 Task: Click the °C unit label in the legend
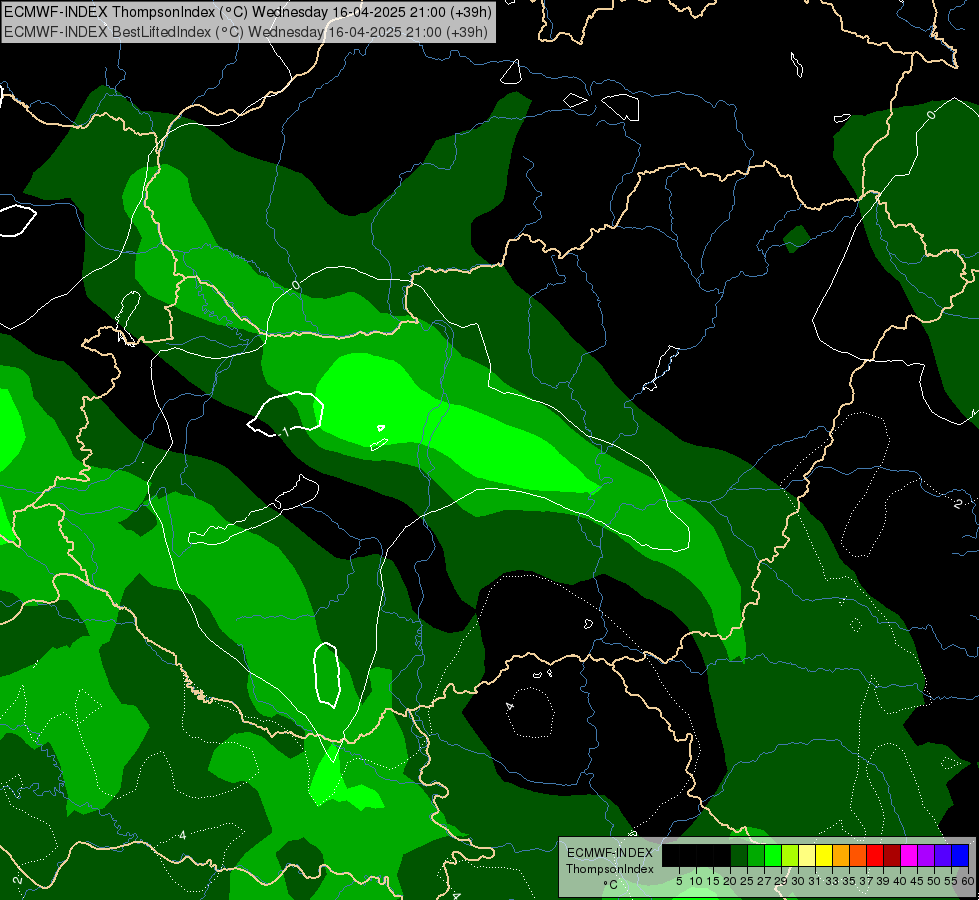611,885
